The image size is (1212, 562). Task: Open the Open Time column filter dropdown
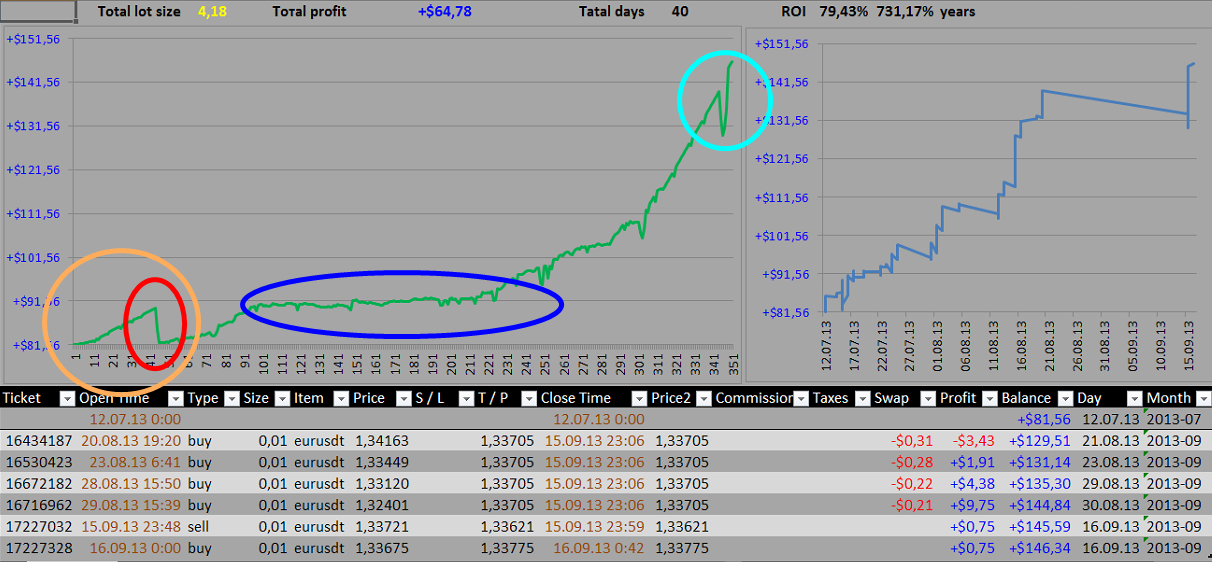click(176, 398)
